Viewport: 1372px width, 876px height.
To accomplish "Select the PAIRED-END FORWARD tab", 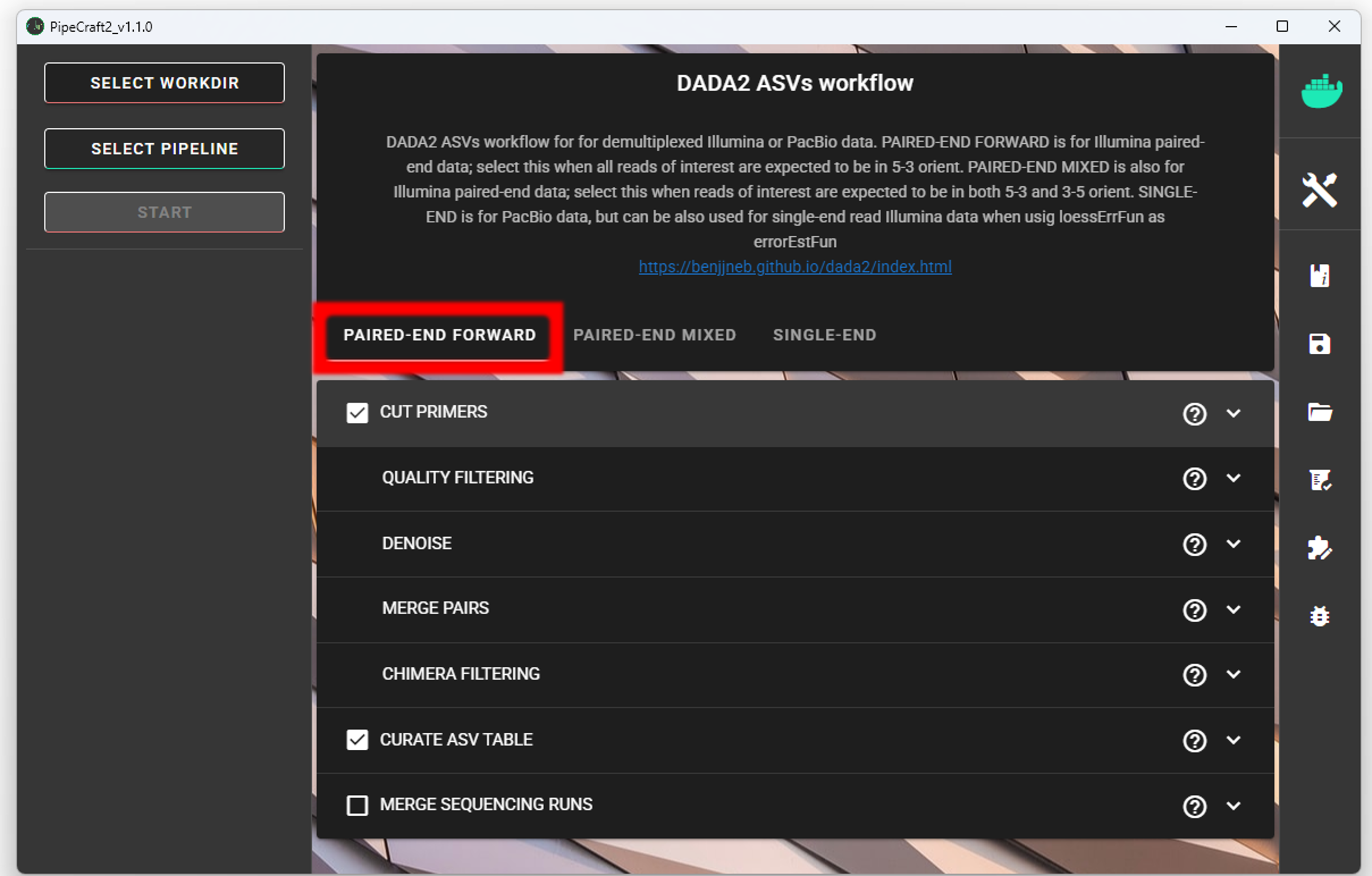I will [x=439, y=335].
